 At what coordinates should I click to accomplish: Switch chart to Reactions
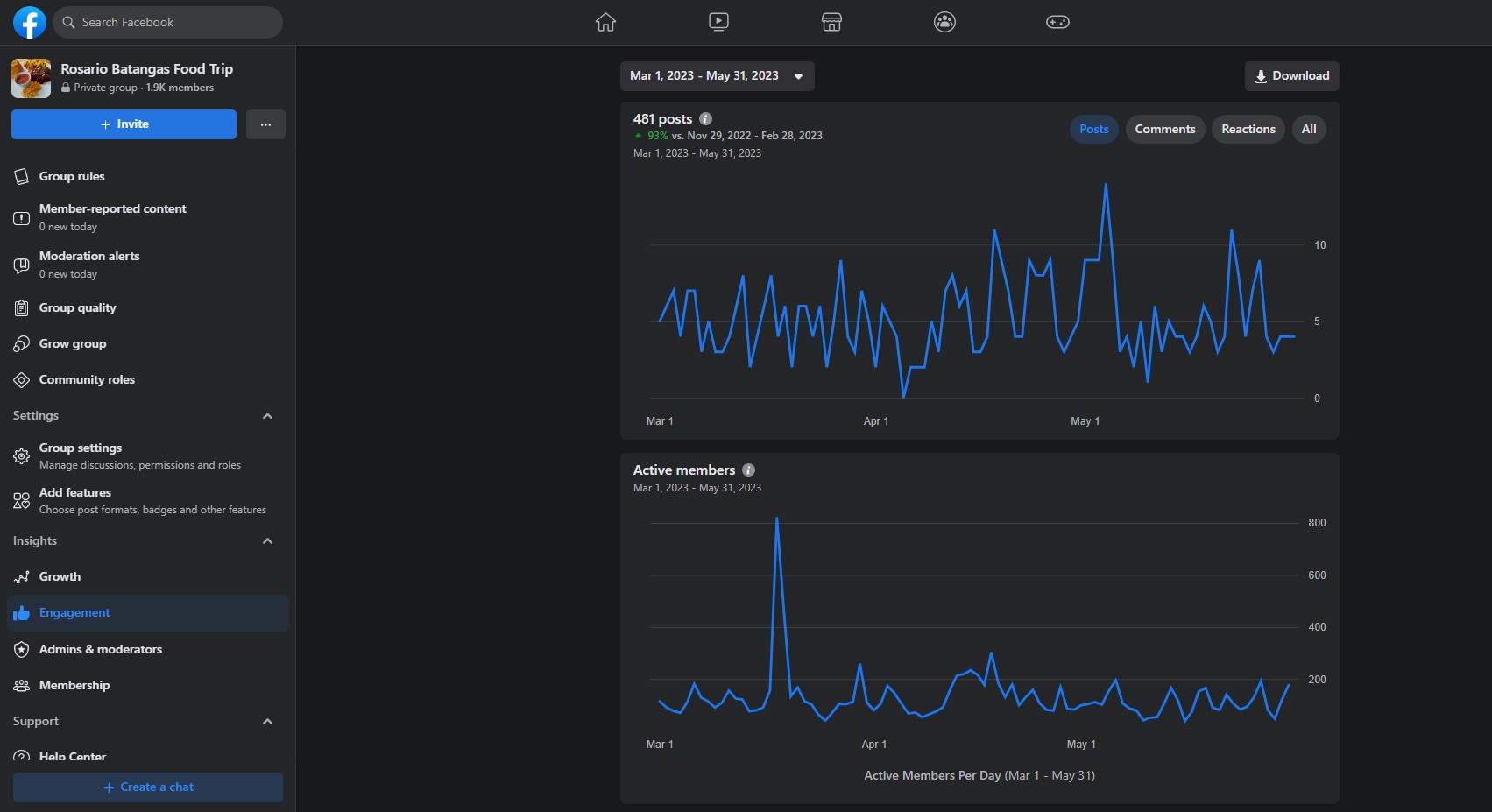coord(1248,129)
